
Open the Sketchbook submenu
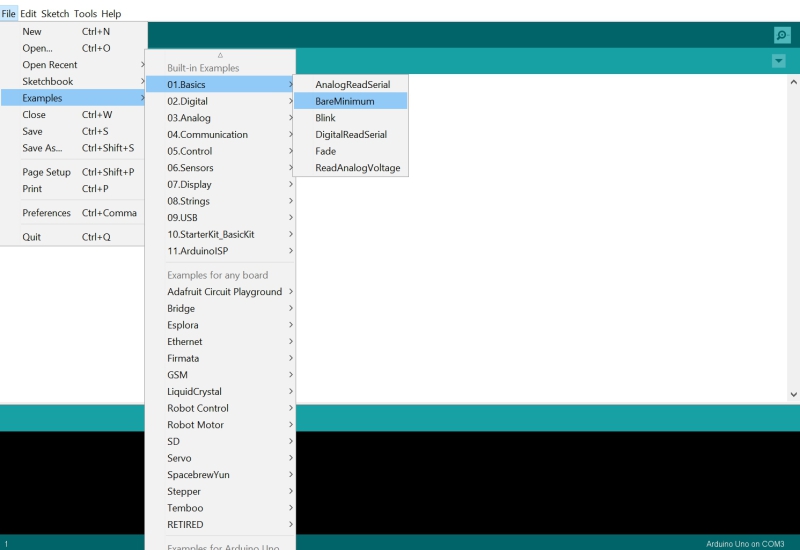pos(48,81)
